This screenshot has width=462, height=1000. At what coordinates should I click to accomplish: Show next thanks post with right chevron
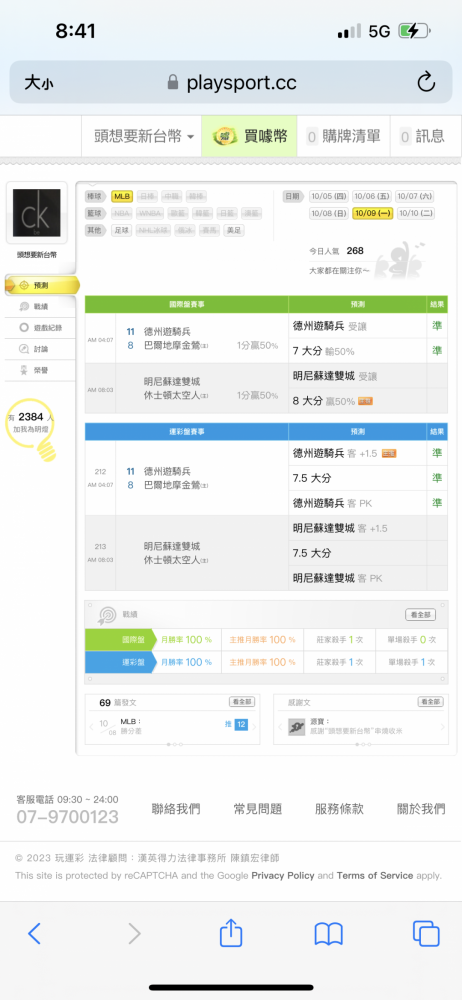[x=443, y=726]
